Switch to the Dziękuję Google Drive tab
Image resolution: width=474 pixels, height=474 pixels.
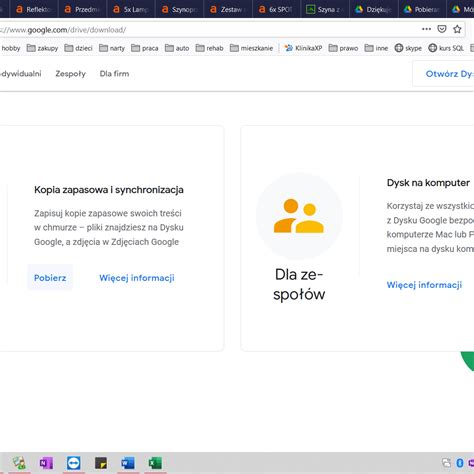tap(374, 9)
